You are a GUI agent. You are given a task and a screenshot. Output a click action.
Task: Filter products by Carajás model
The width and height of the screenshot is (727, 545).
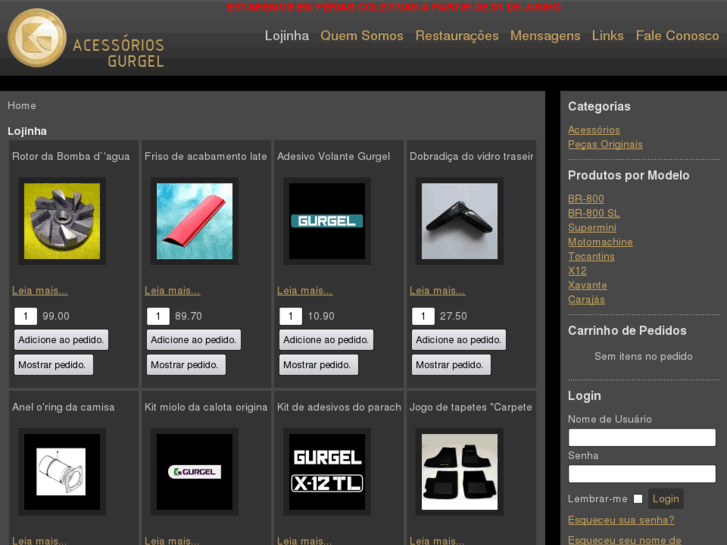[x=586, y=299]
